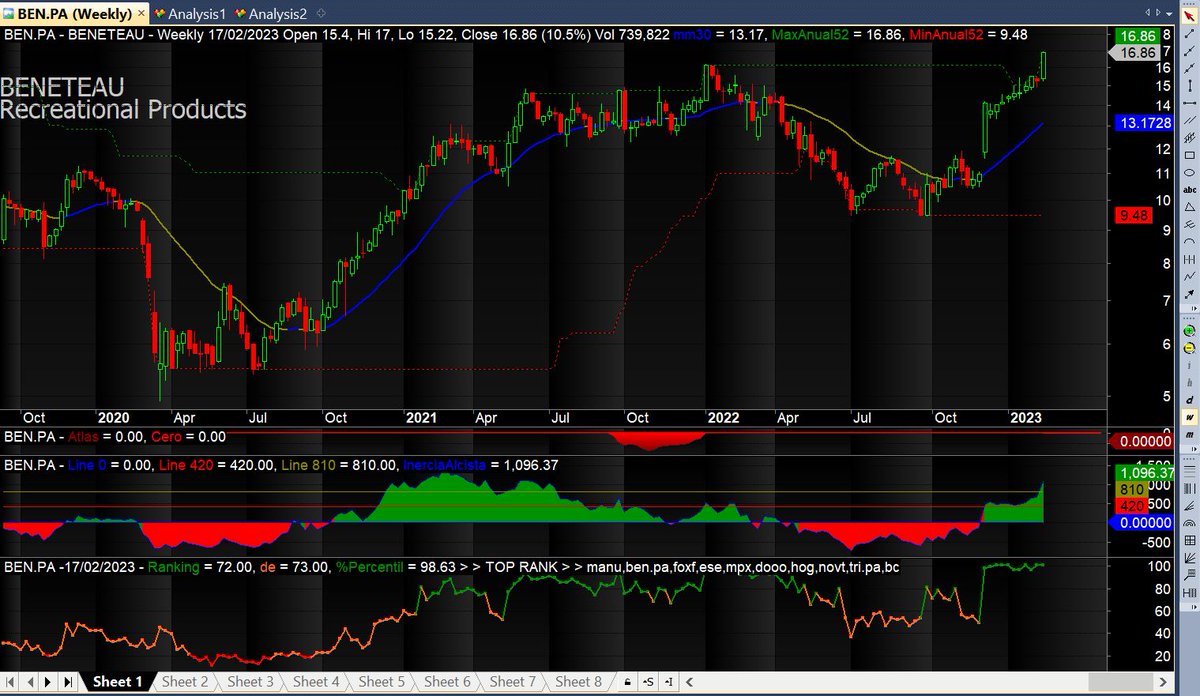Jump to the first sheet

pos(10,682)
